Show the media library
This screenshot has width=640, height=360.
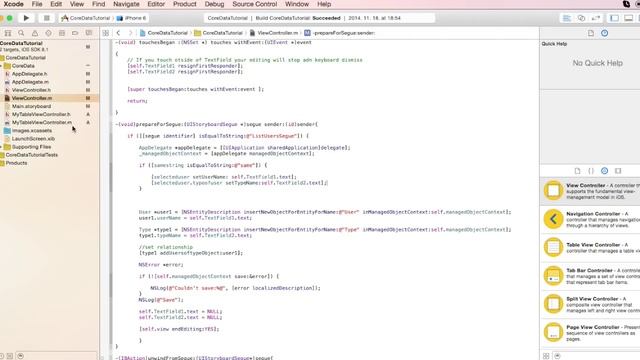[618, 171]
